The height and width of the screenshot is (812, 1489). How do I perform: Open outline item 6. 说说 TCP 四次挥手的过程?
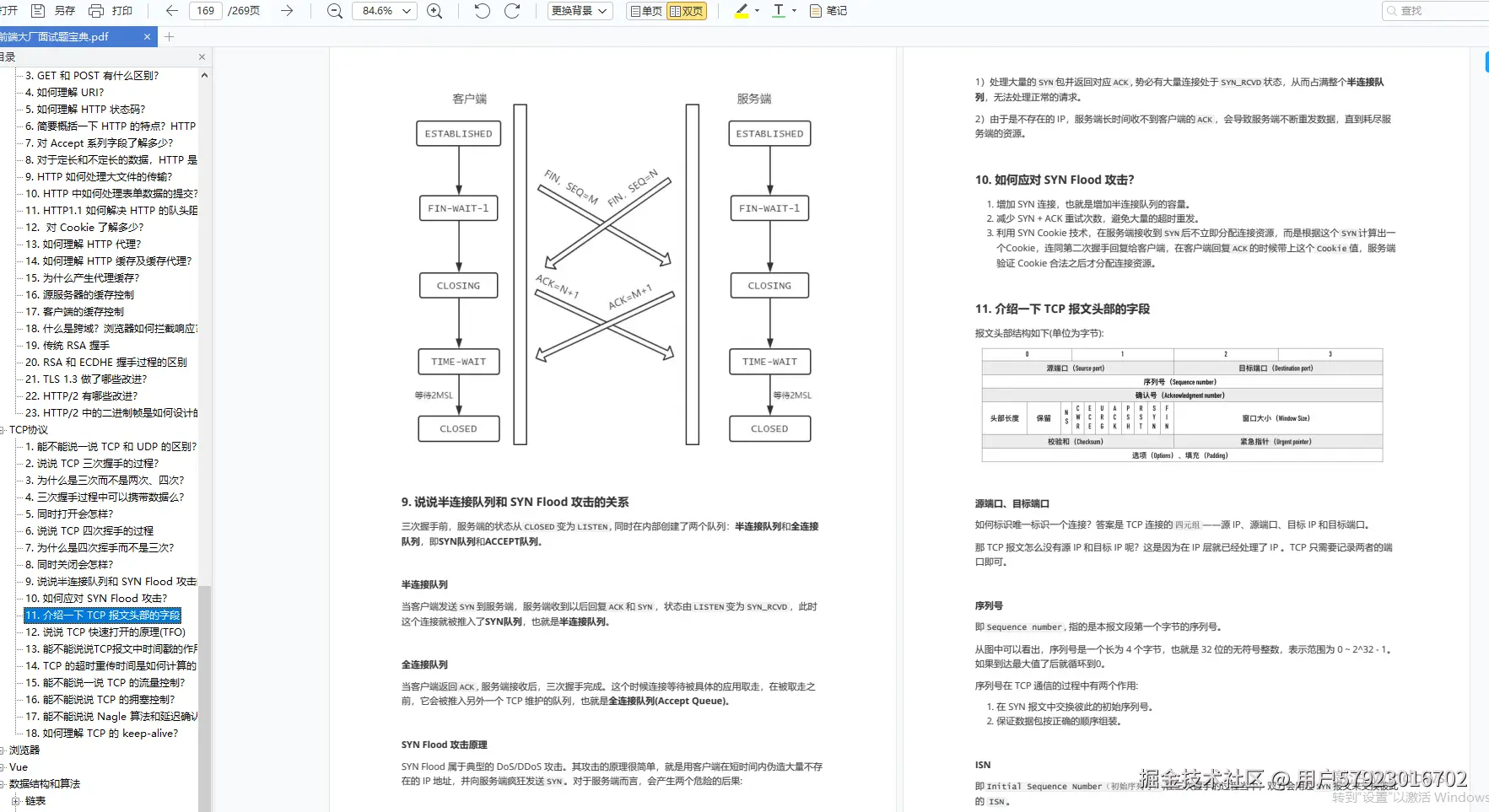(89, 531)
